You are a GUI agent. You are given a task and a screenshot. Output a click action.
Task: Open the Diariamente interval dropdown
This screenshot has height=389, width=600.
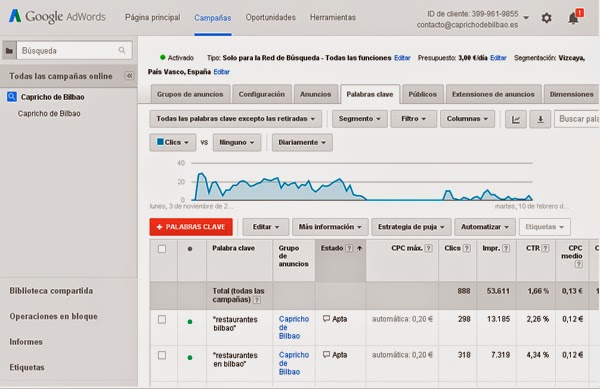point(302,142)
